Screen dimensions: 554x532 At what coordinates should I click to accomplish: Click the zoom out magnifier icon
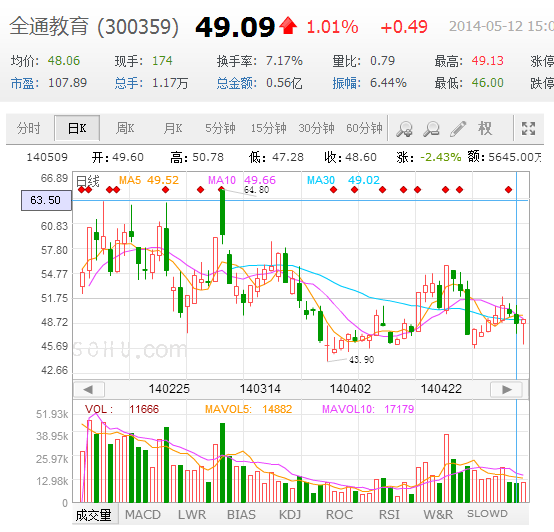(431, 129)
